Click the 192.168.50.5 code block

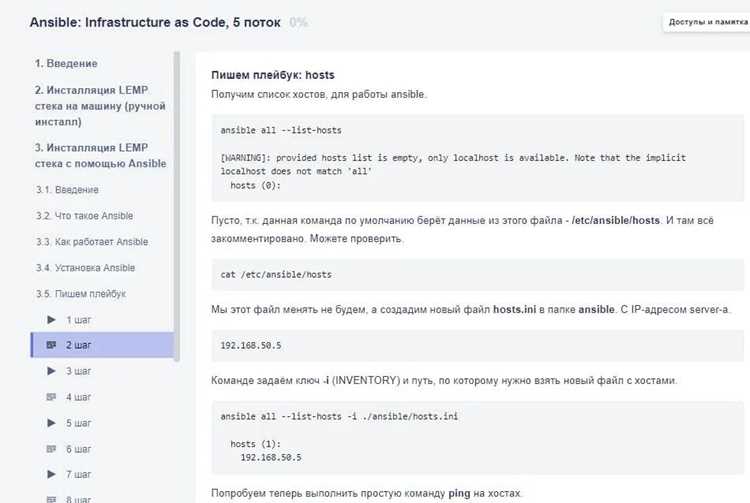click(x=477, y=345)
